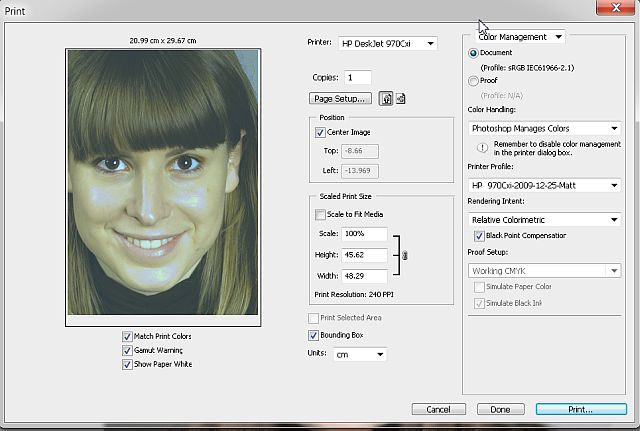Uncheck Black Point Compensation

tap(480, 236)
